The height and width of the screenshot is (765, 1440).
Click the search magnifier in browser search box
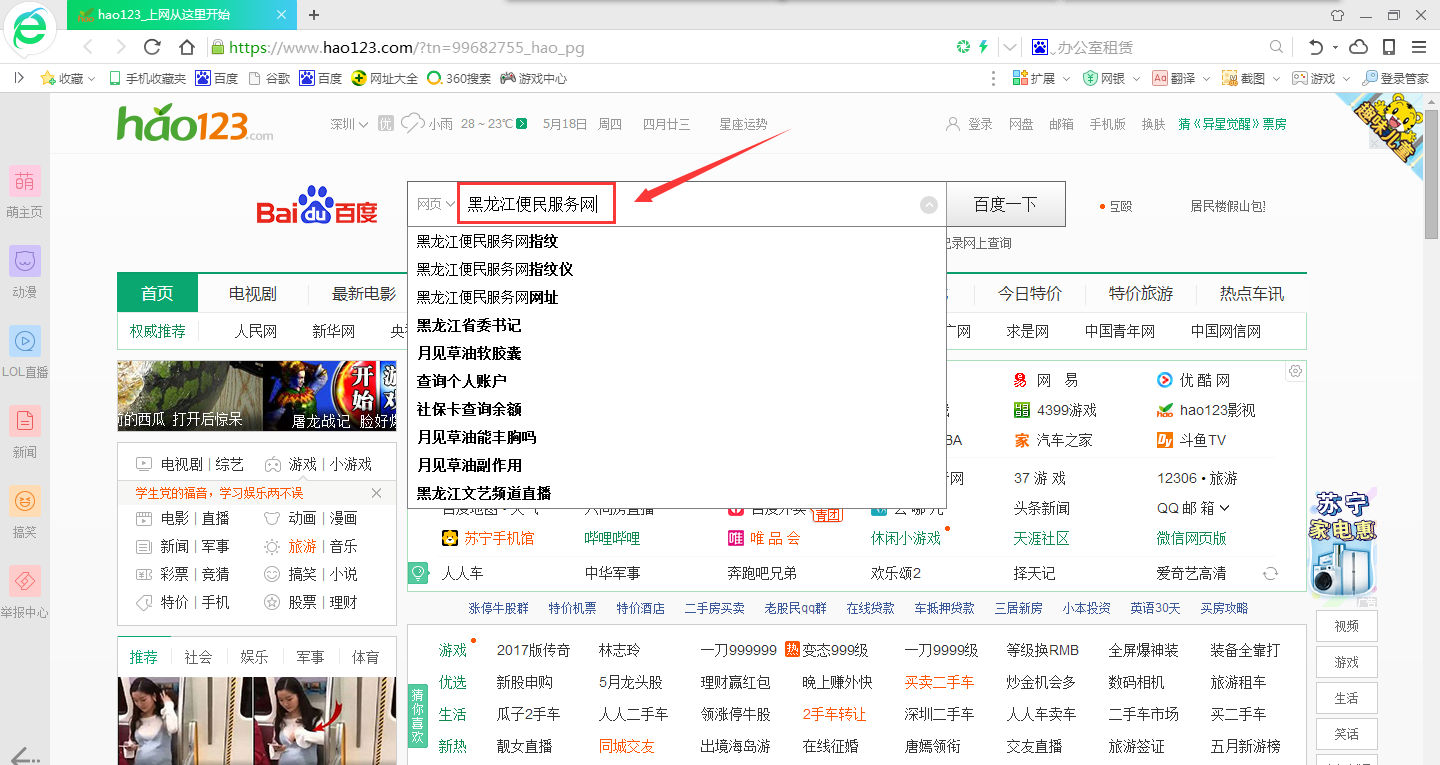(x=1277, y=47)
